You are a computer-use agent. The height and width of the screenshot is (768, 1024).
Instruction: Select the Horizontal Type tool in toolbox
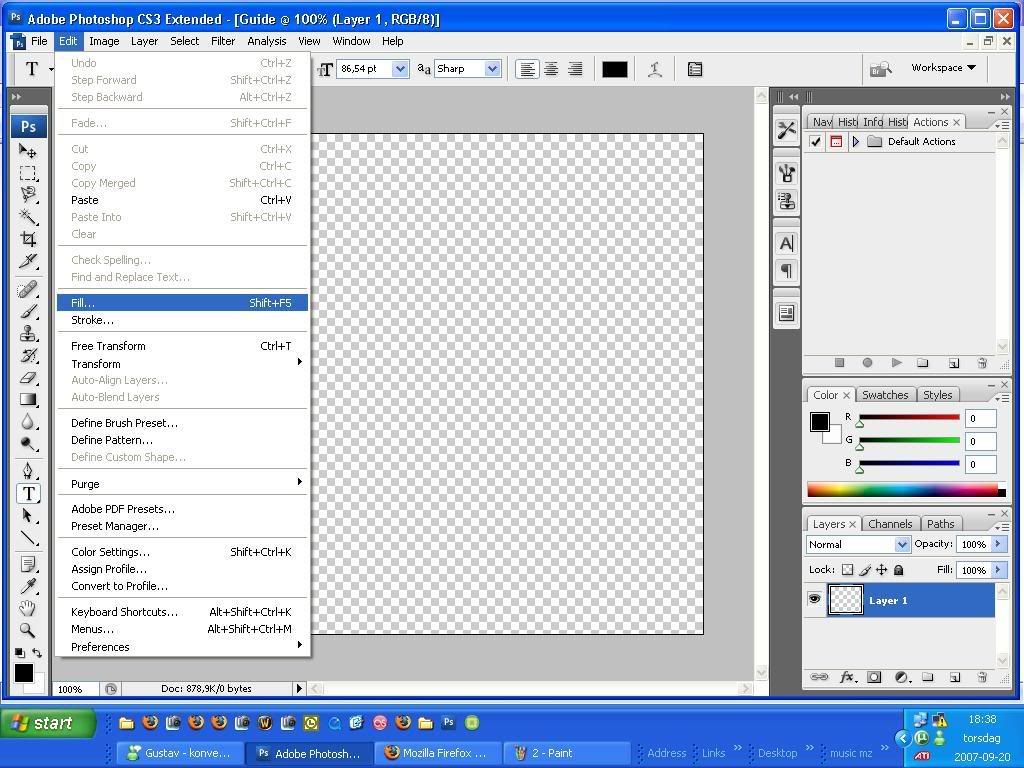tap(28, 494)
